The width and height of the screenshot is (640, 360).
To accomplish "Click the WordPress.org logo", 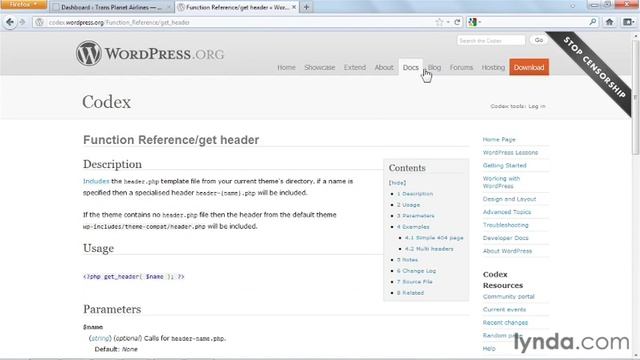I will click(x=150, y=53).
